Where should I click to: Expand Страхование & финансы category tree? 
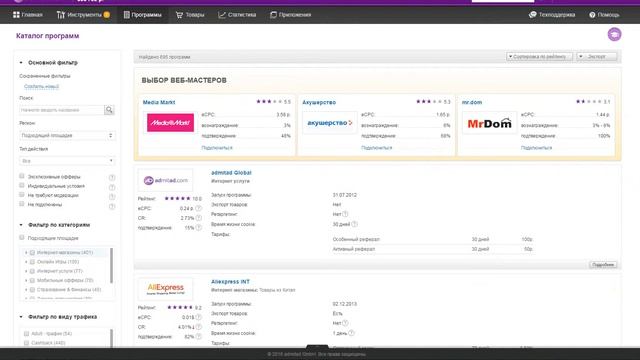[x=26, y=290]
